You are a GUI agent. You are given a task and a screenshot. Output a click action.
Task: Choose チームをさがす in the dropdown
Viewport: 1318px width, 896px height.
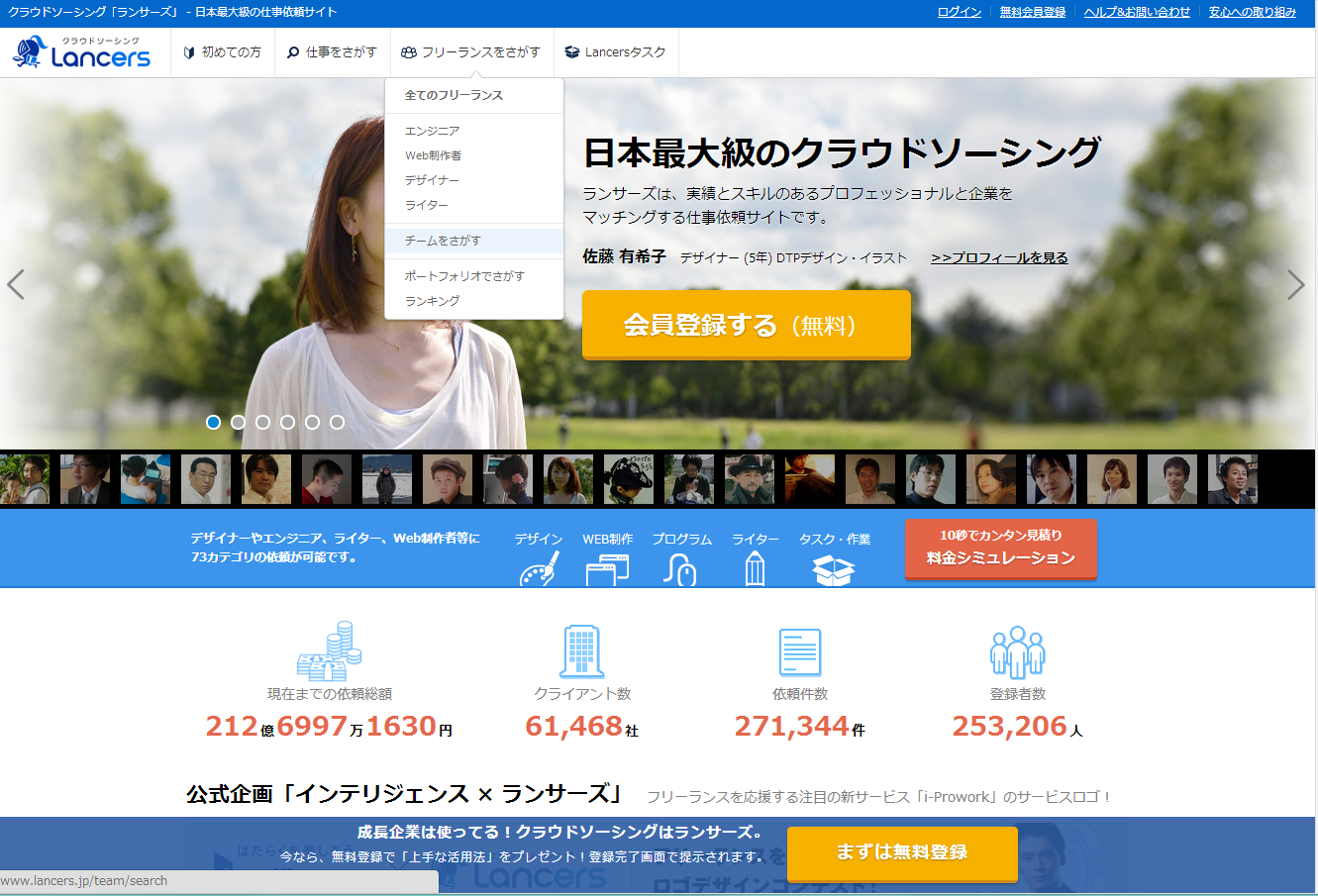pos(474,241)
